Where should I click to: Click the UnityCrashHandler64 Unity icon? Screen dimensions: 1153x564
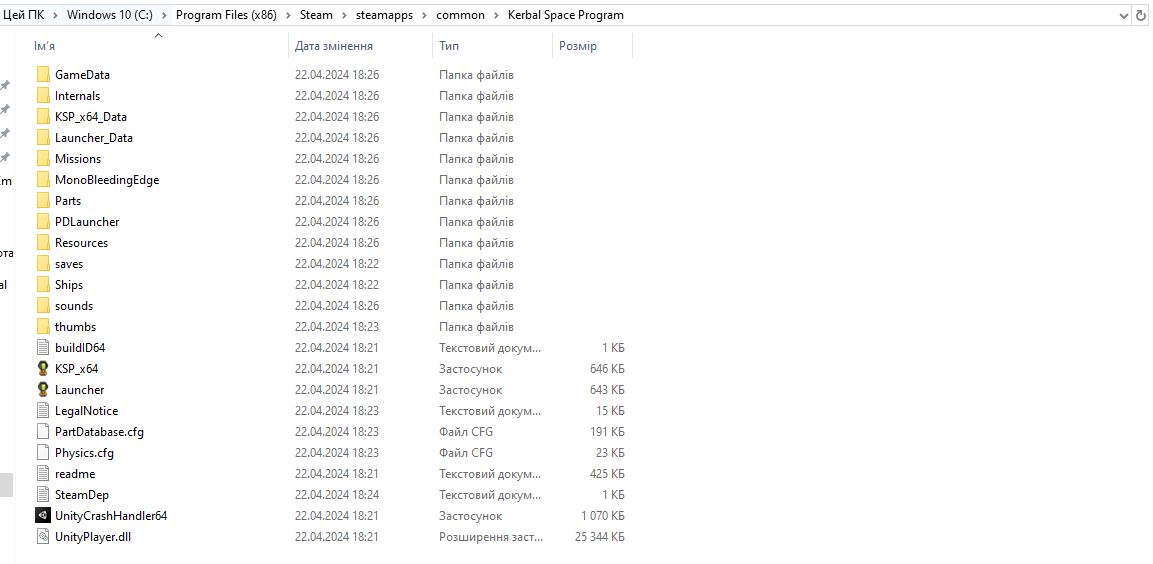point(43,515)
